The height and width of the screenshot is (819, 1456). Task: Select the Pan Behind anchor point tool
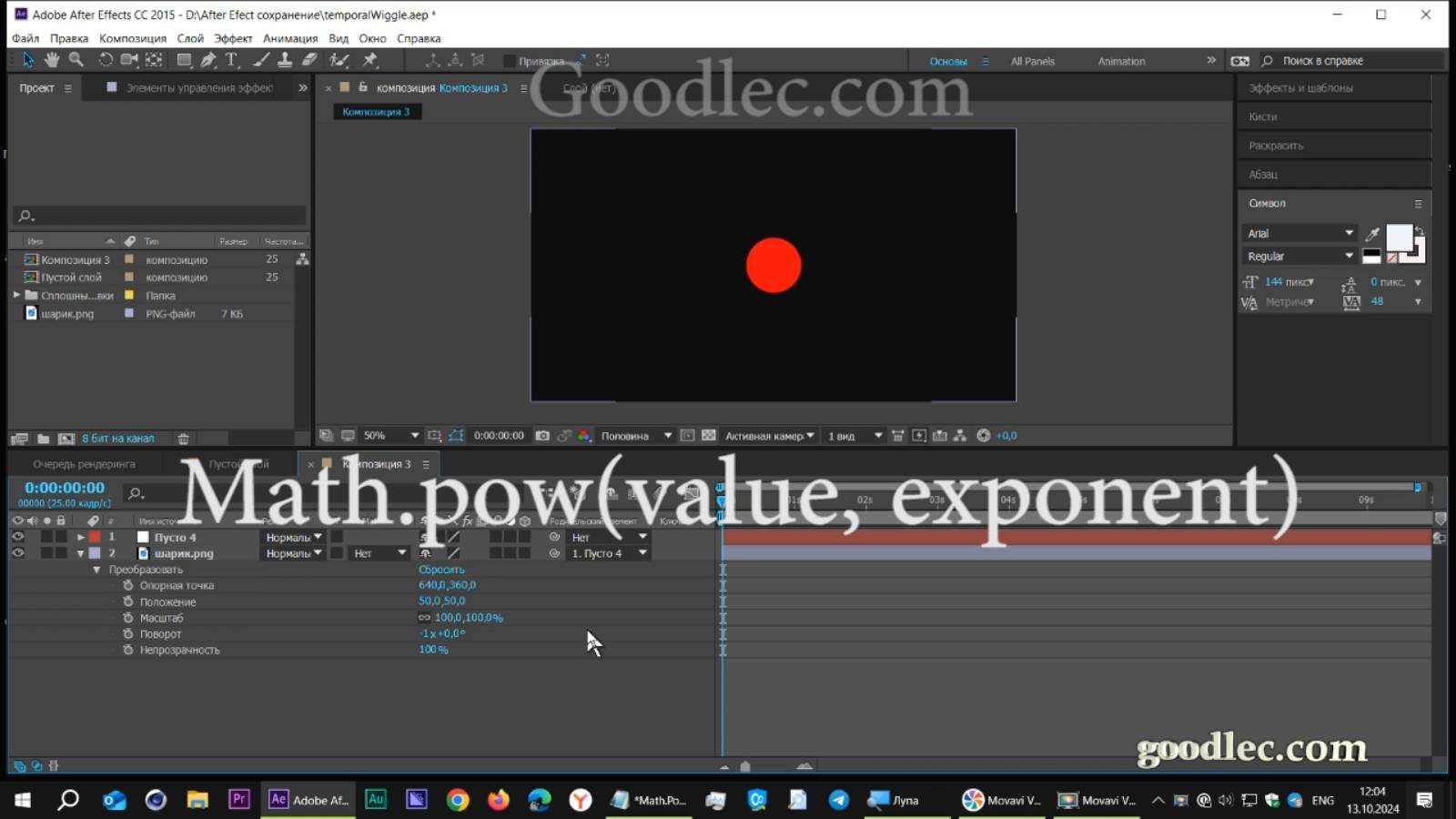click(154, 60)
